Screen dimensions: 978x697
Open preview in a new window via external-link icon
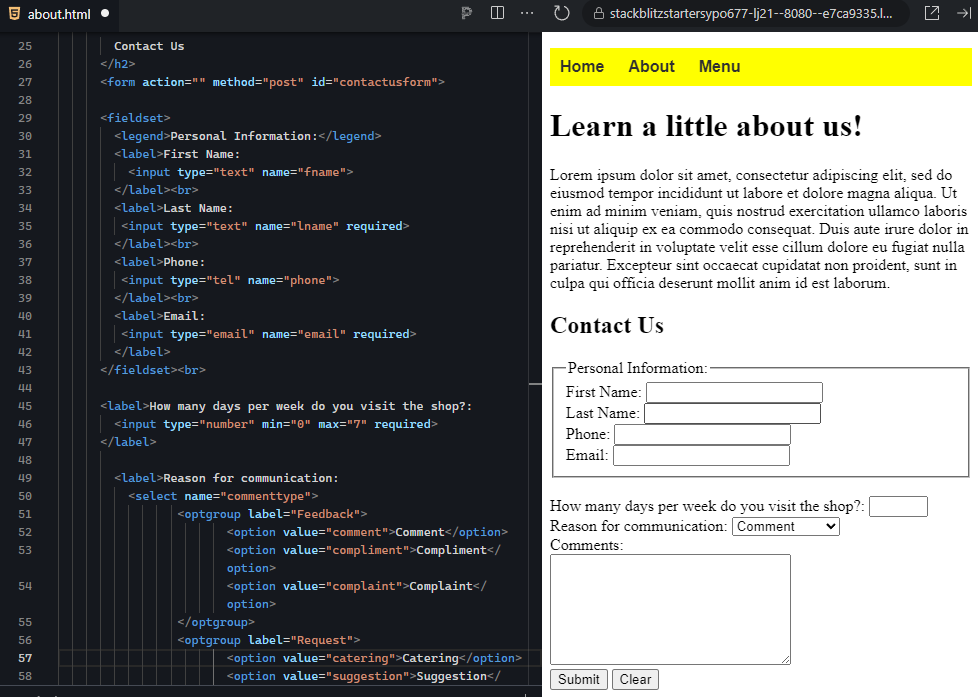click(x=931, y=13)
